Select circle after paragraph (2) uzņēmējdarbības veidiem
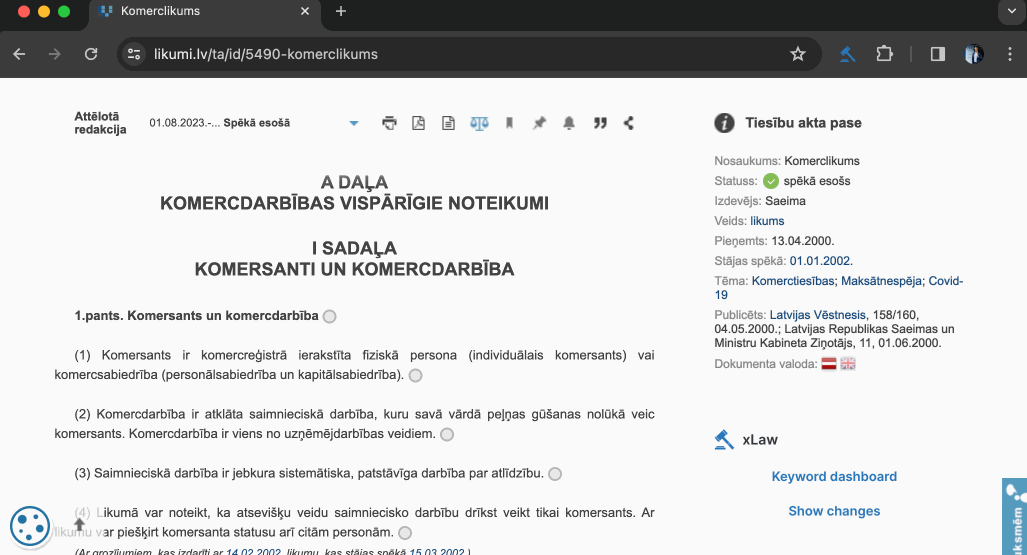The width and height of the screenshot is (1027, 555). point(447,434)
